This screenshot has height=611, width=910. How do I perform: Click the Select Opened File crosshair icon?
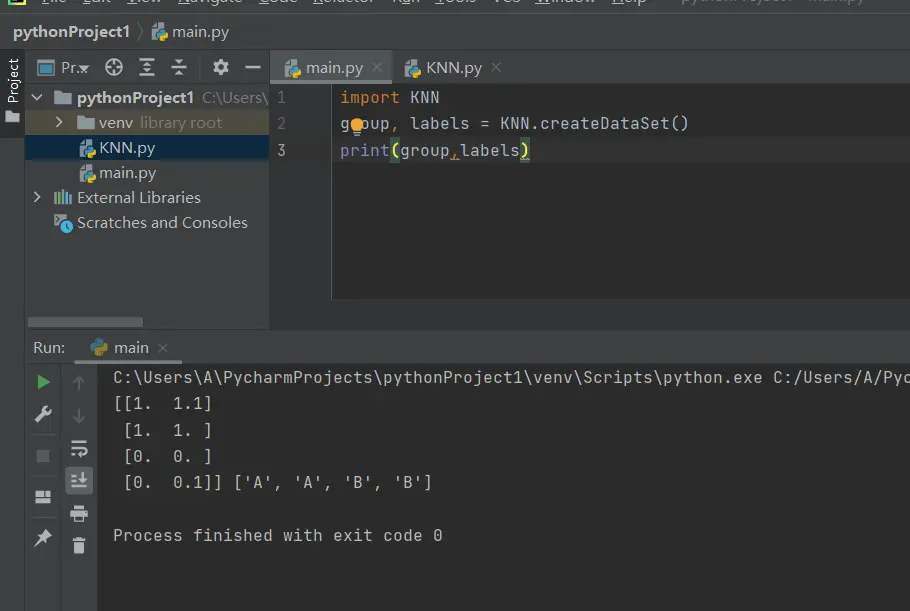pyautogui.click(x=114, y=67)
